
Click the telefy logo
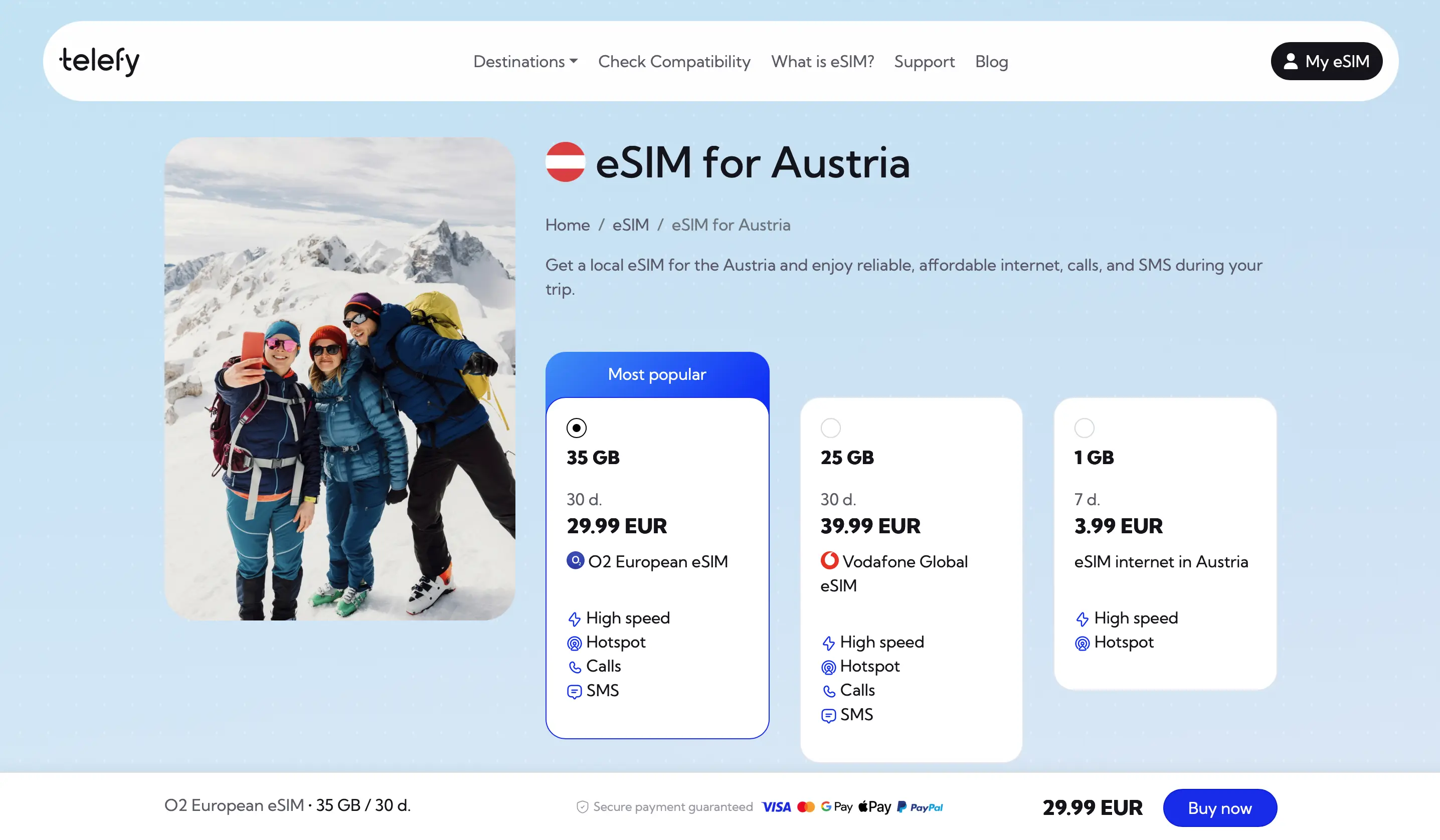[100, 60]
